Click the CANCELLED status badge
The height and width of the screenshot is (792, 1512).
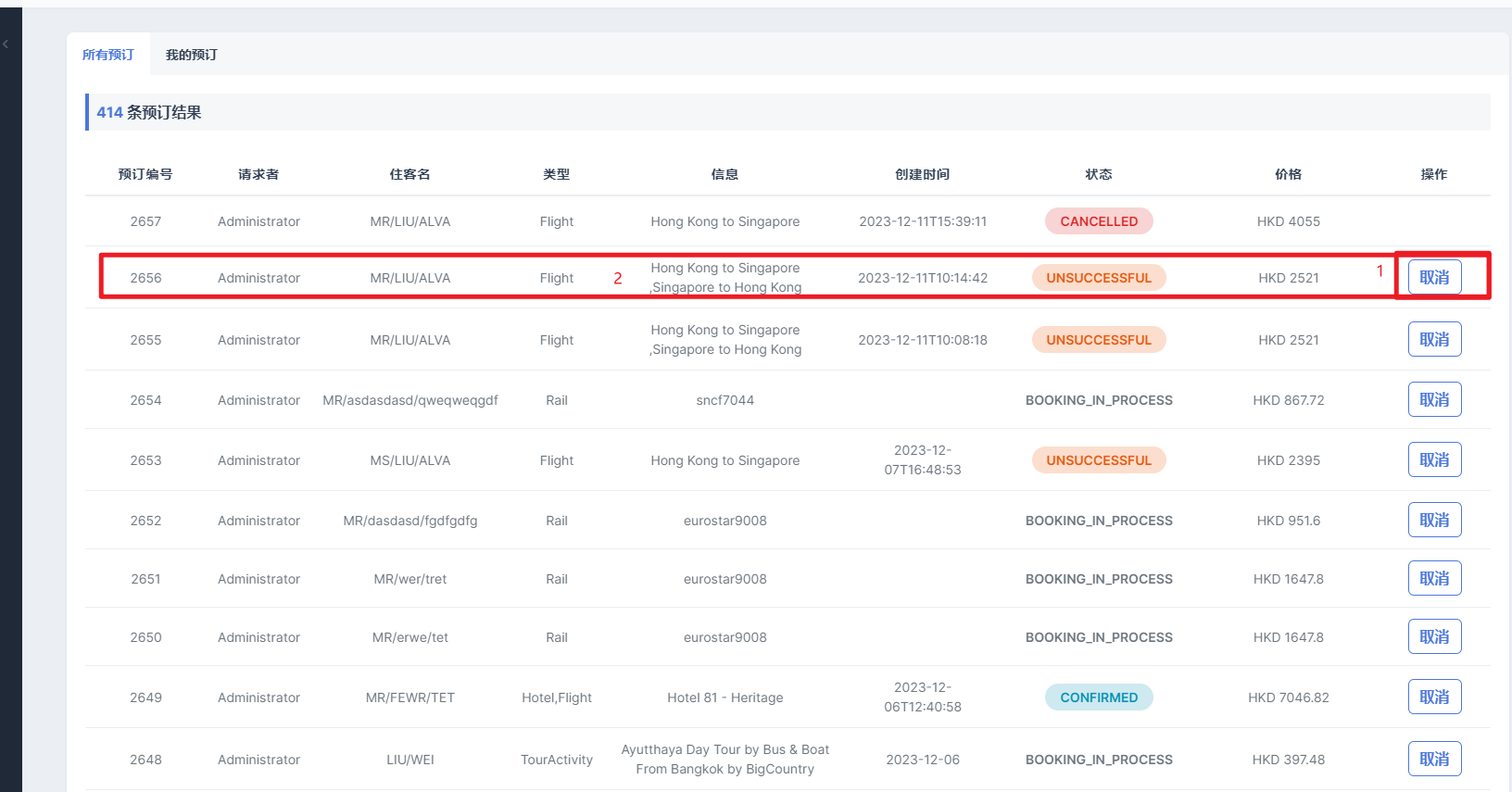pyautogui.click(x=1098, y=221)
